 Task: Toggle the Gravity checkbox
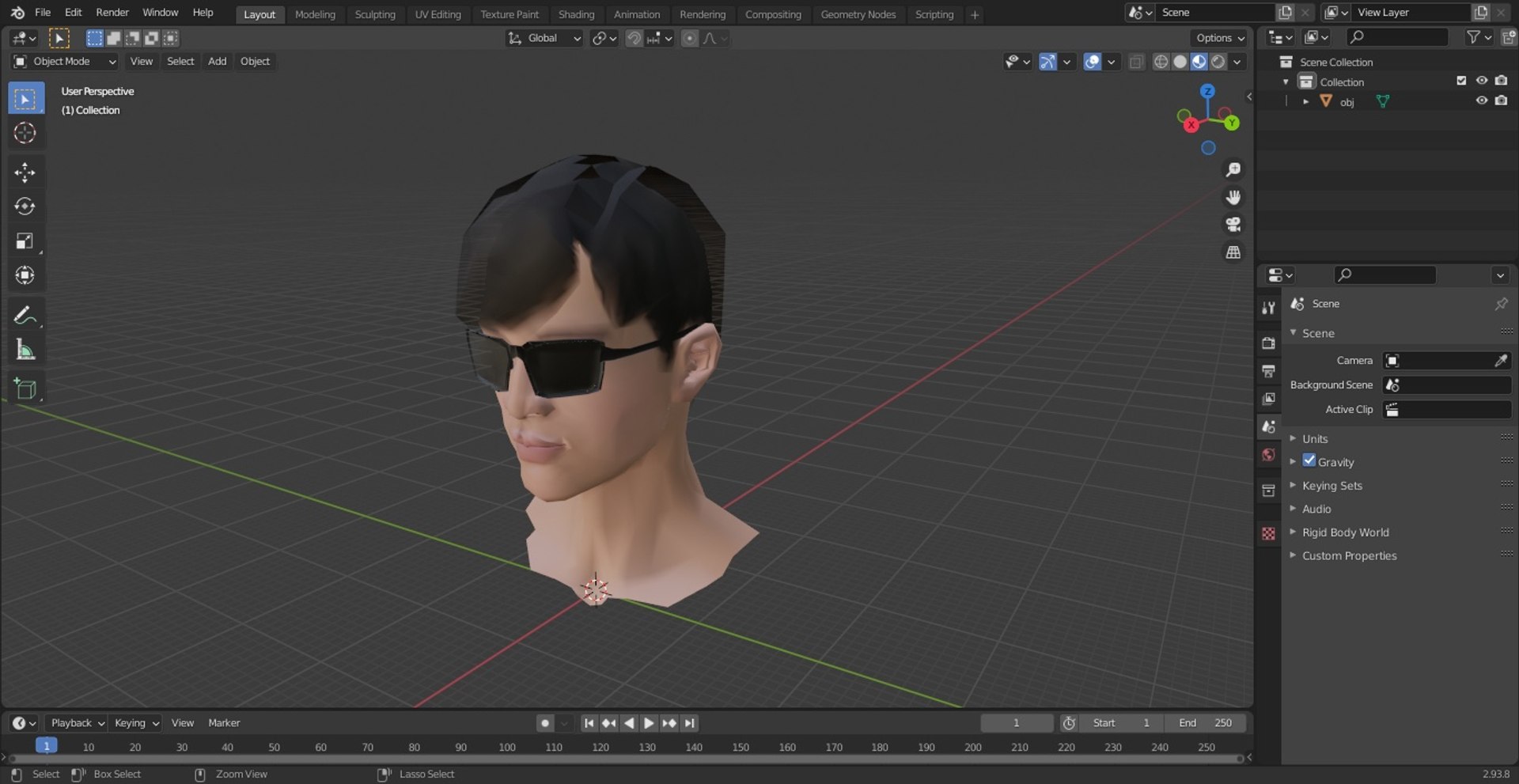1309,460
